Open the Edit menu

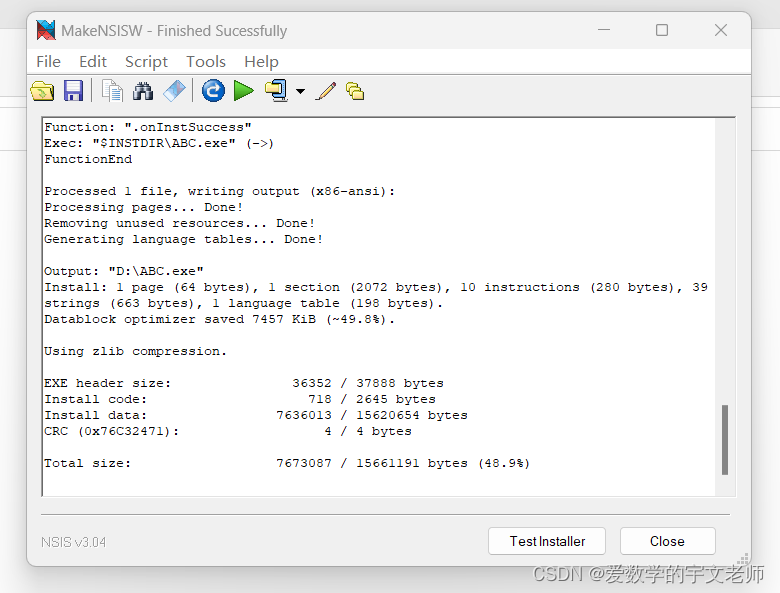point(93,62)
